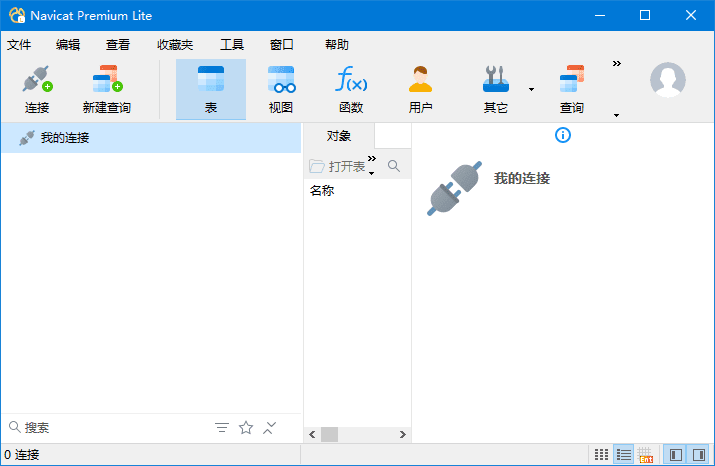Open 新建查询 (New Query) from toolbar
Screen dimensions: 715x466
(x=106, y=89)
